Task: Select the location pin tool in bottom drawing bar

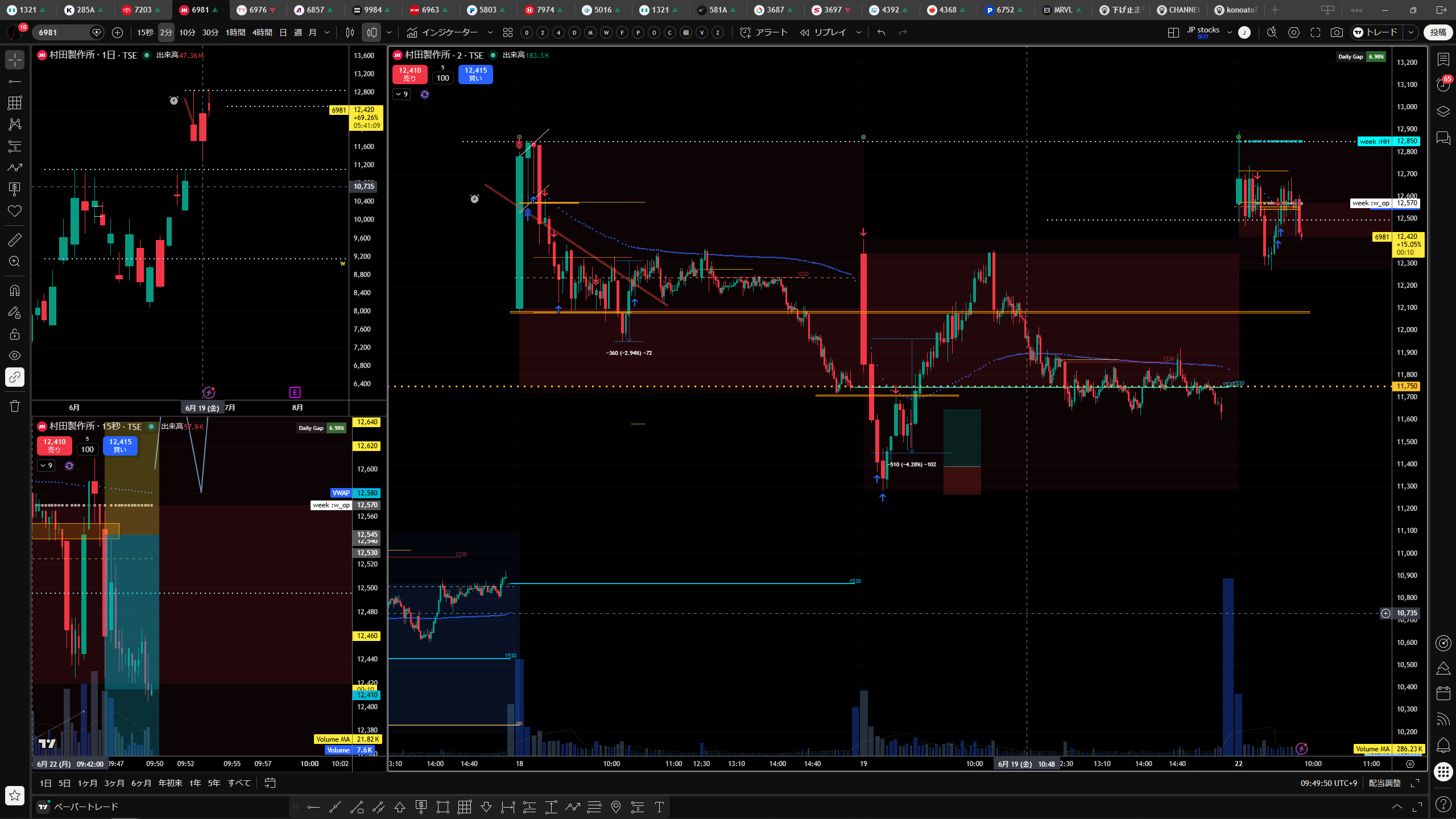Action: coord(616,806)
